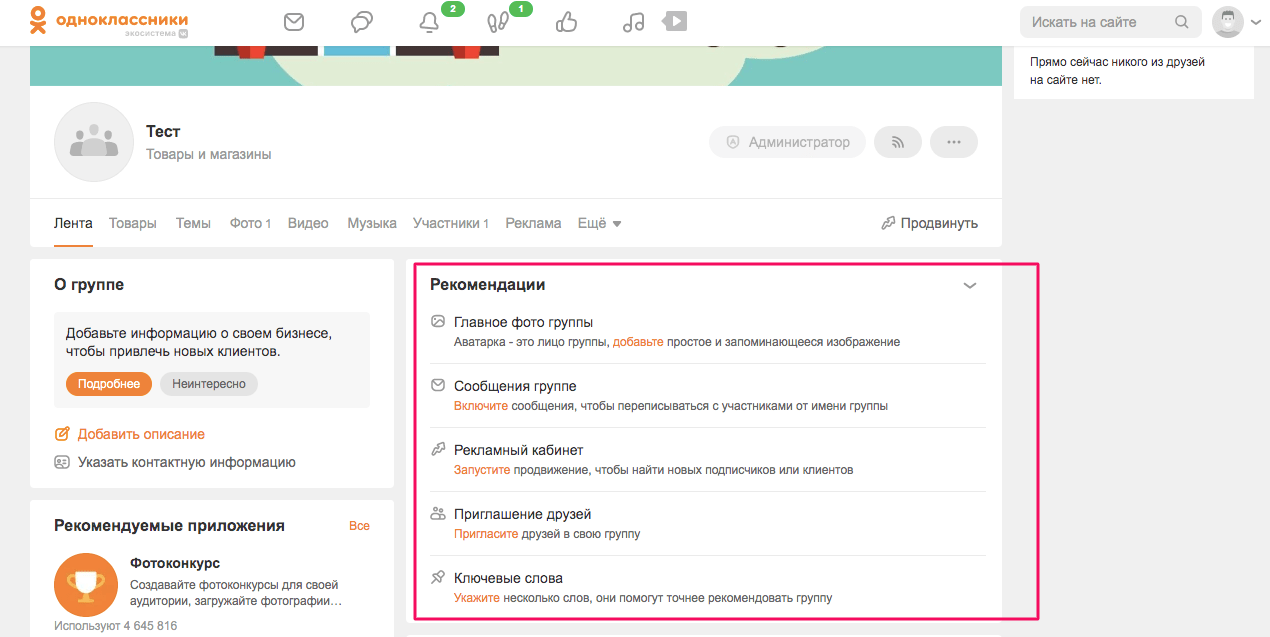Click Добавить описание link
The height and width of the screenshot is (637, 1270).
pyautogui.click(x=140, y=434)
